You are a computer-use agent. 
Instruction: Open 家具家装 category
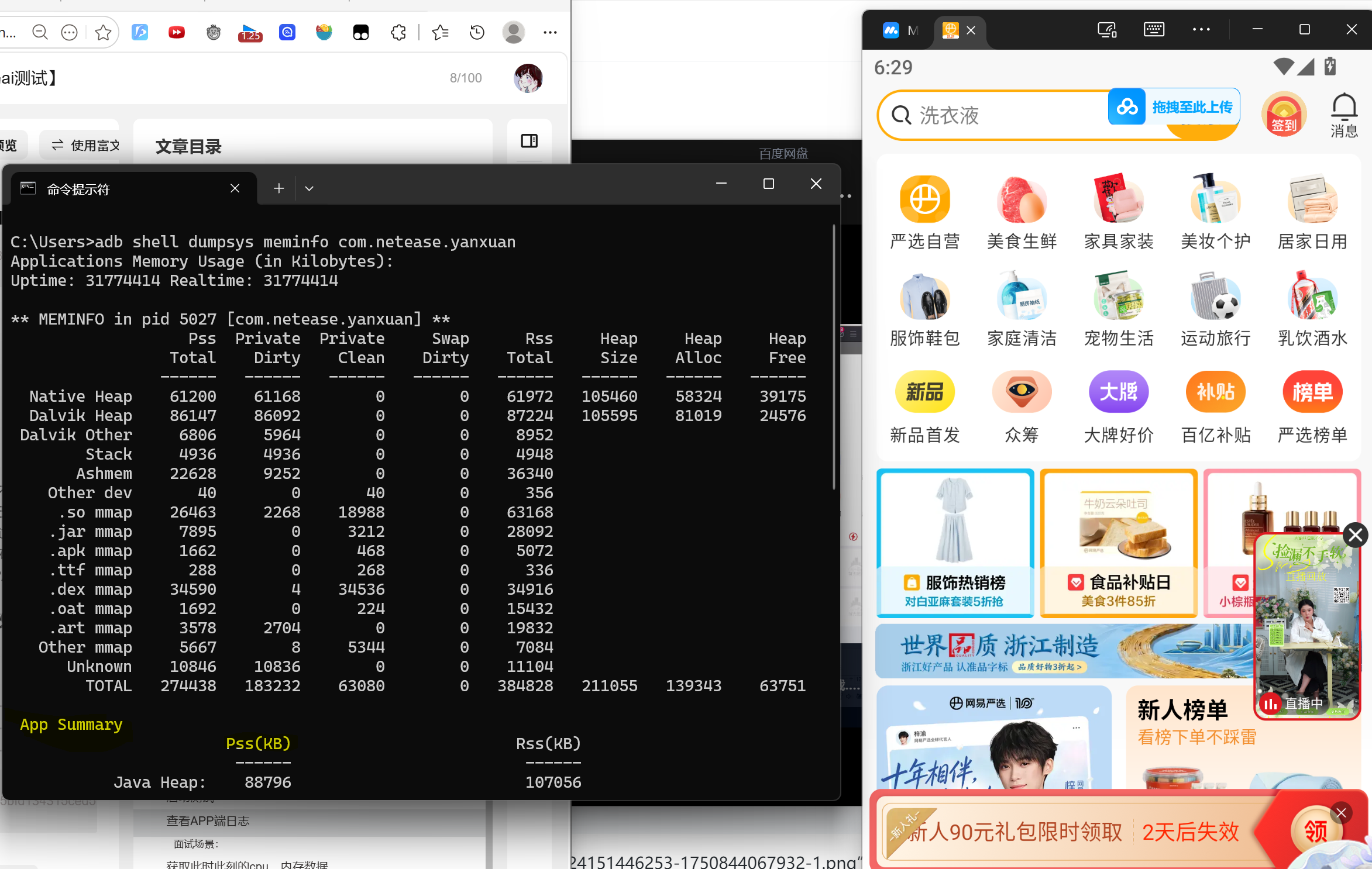(x=1119, y=213)
